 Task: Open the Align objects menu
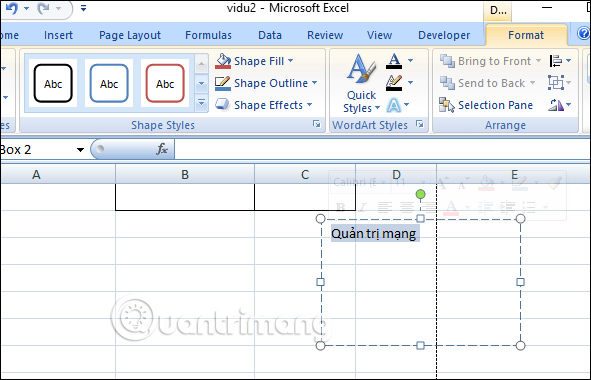click(x=560, y=61)
